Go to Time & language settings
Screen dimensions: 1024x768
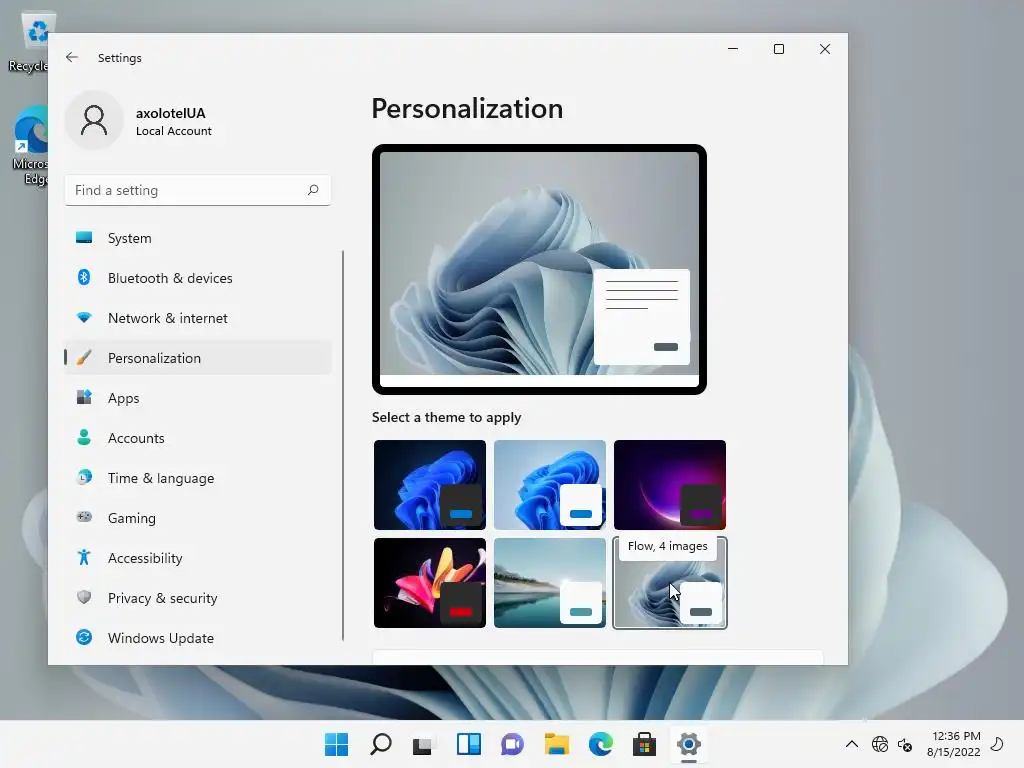tap(198, 478)
